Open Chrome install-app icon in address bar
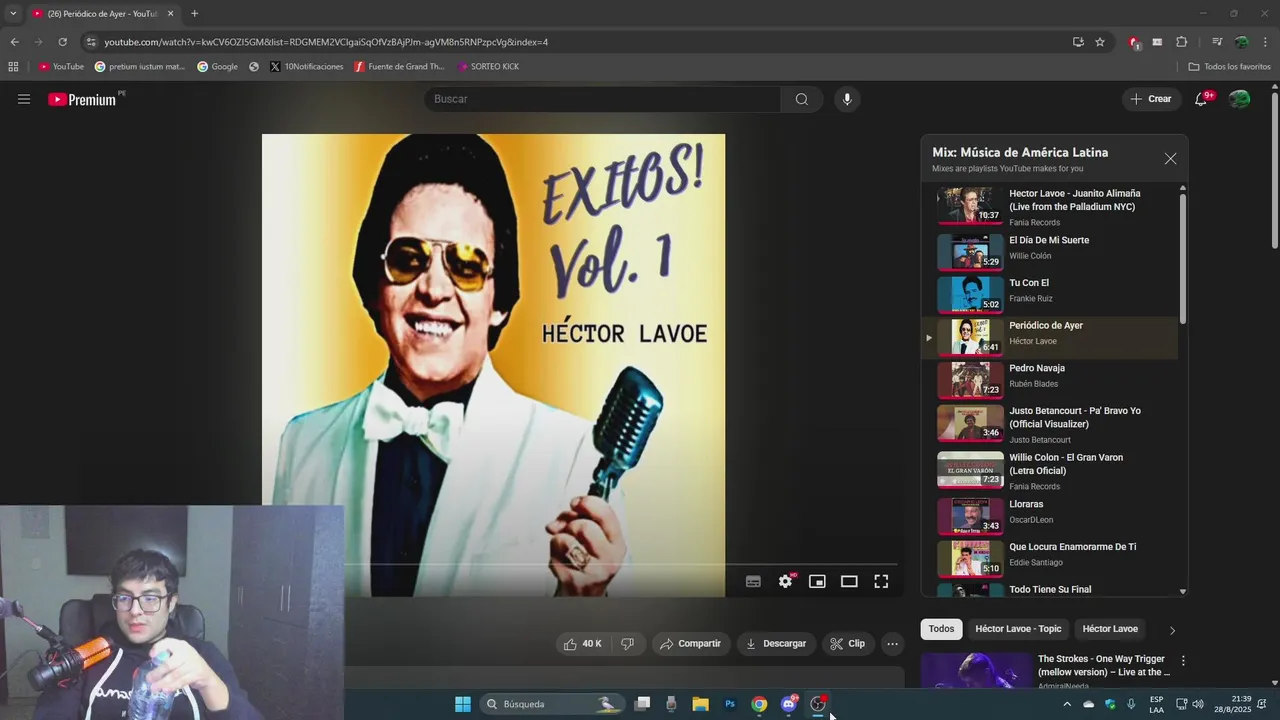Screen dimensions: 1280x720 1078,42
